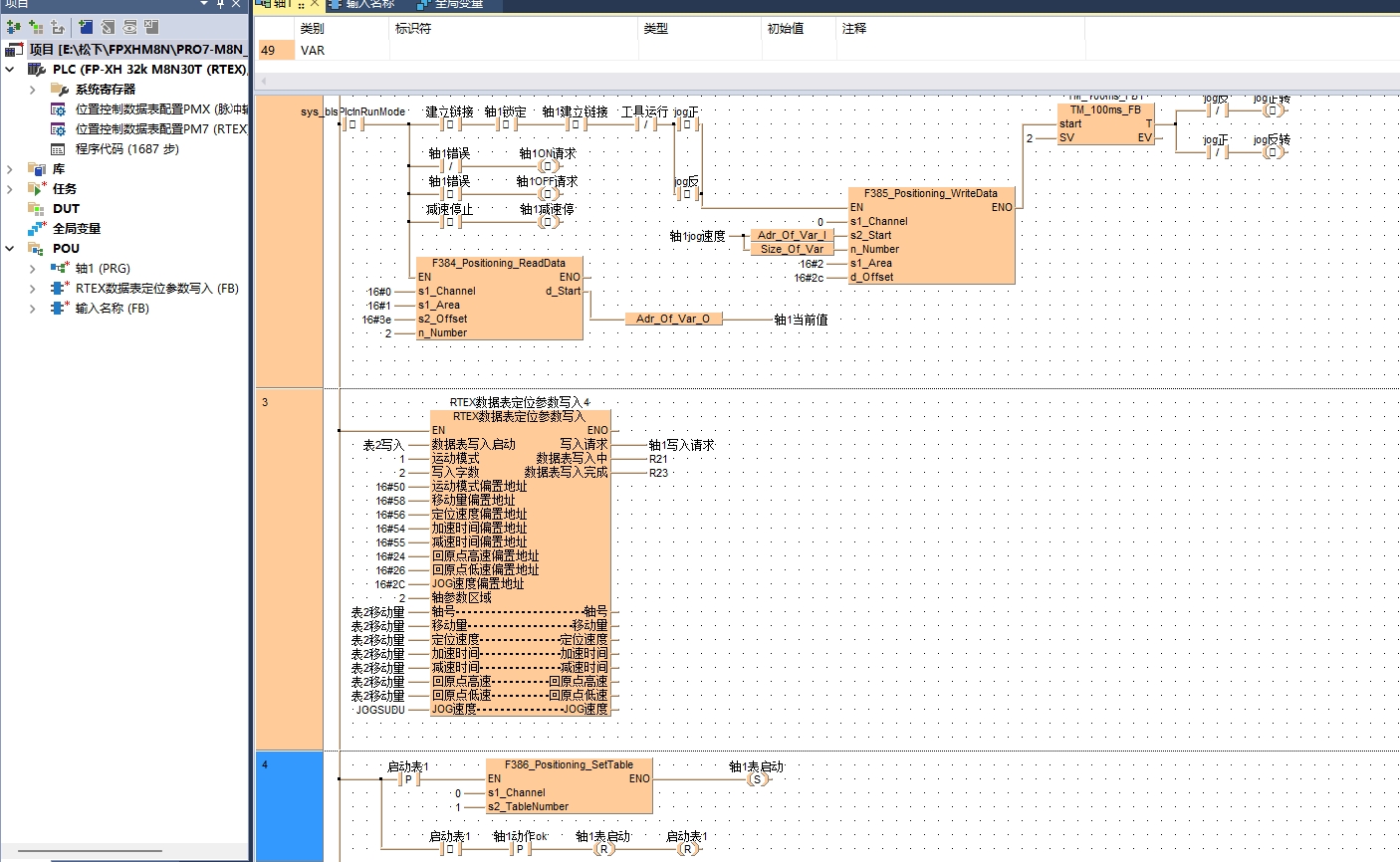This screenshot has width=1400, height=862.
Task: Click the first green tree icon in project toolbar
Action: click(x=13, y=27)
